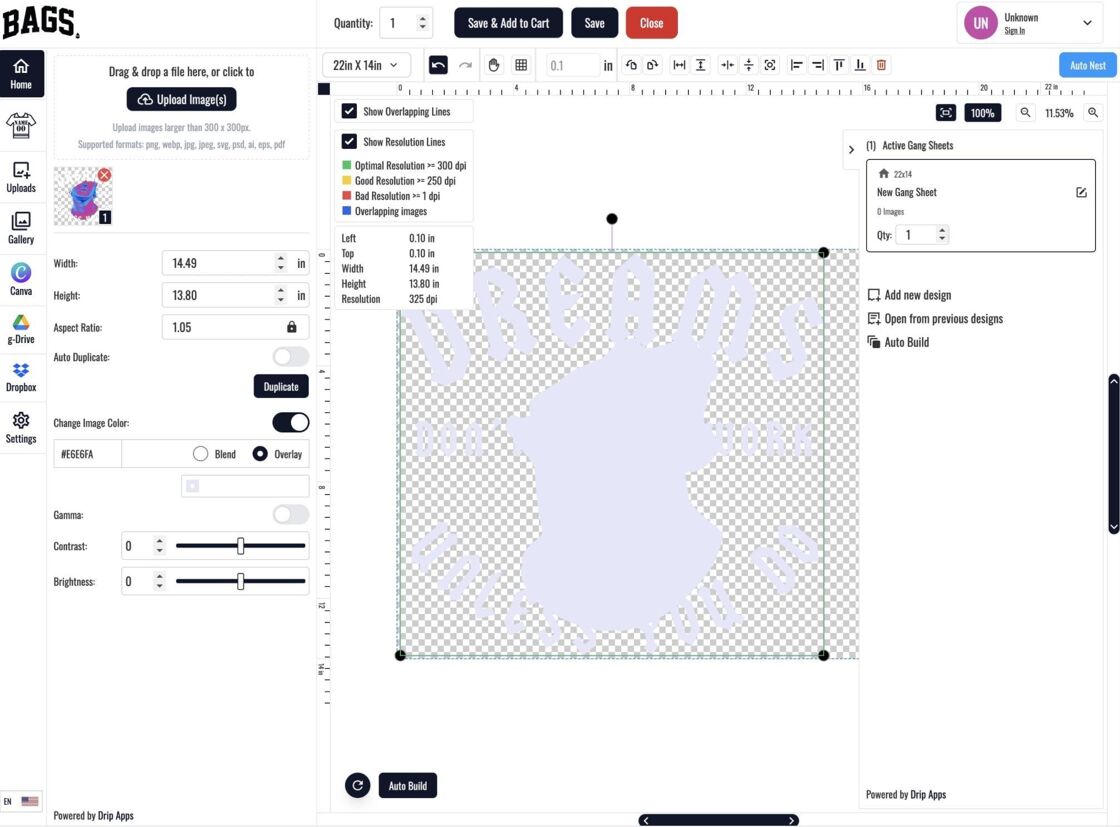Open the 22in X 14in size dropdown
This screenshot has width=1120, height=827.
click(x=366, y=65)
